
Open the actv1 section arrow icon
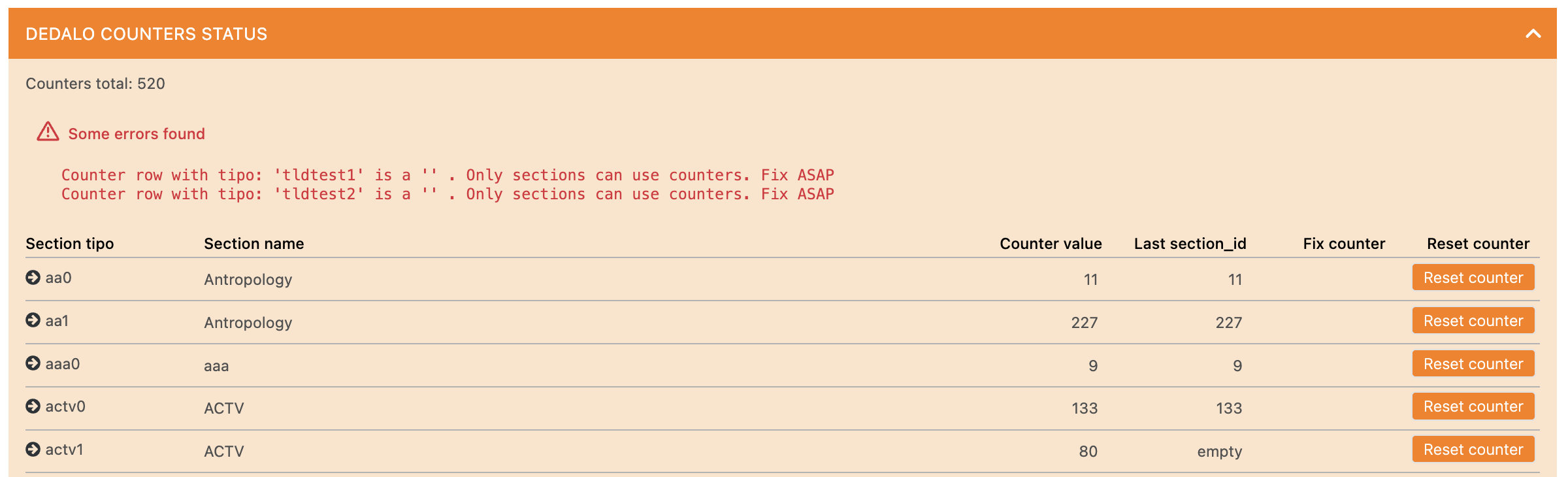point(32,449)
